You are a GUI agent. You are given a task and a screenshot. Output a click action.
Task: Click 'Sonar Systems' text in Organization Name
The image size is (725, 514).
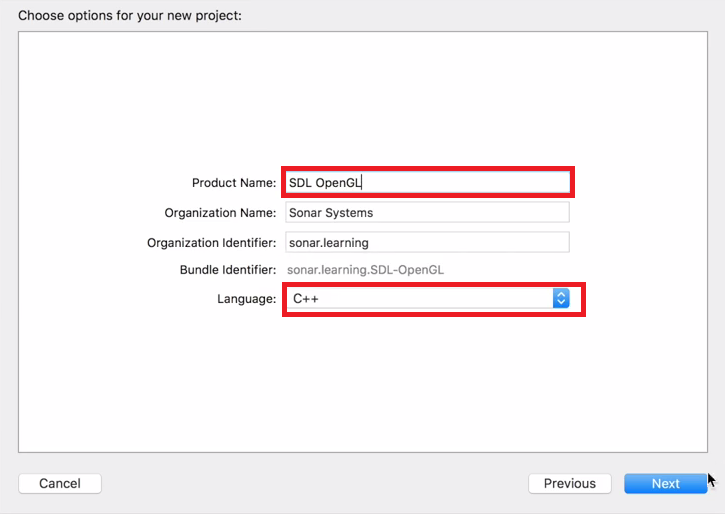point(331,213)
